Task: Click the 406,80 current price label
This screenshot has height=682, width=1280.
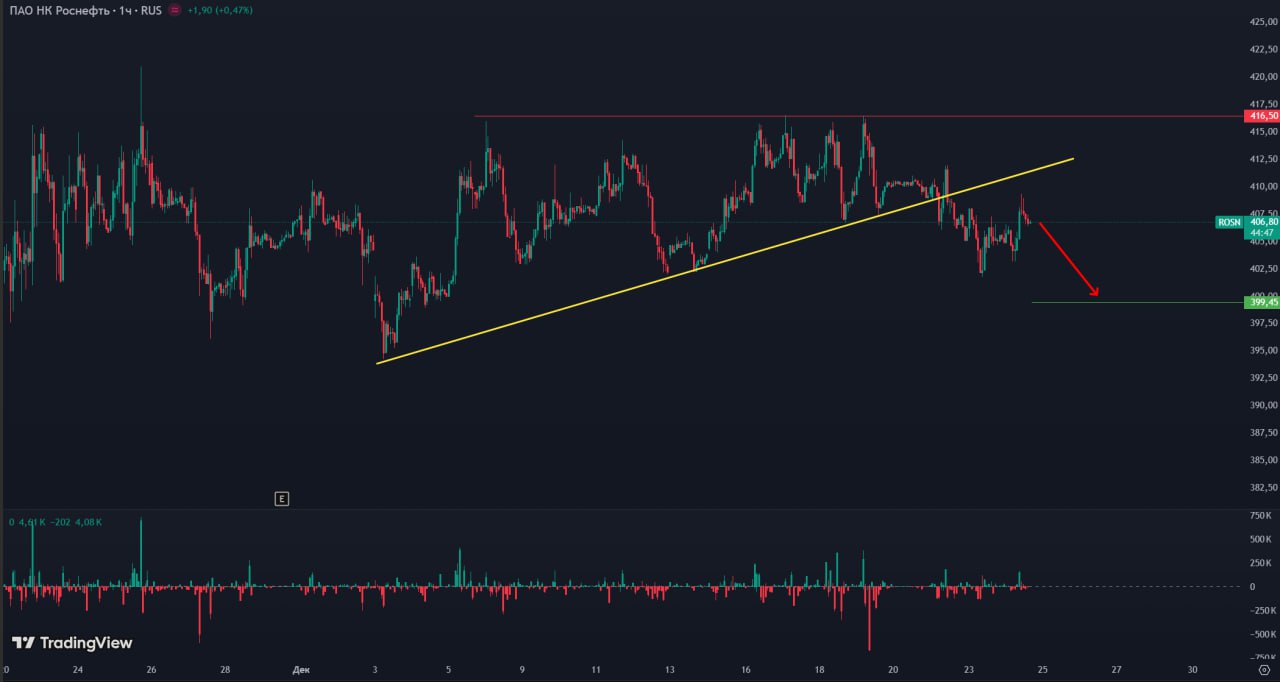Action: (1262, 222)
